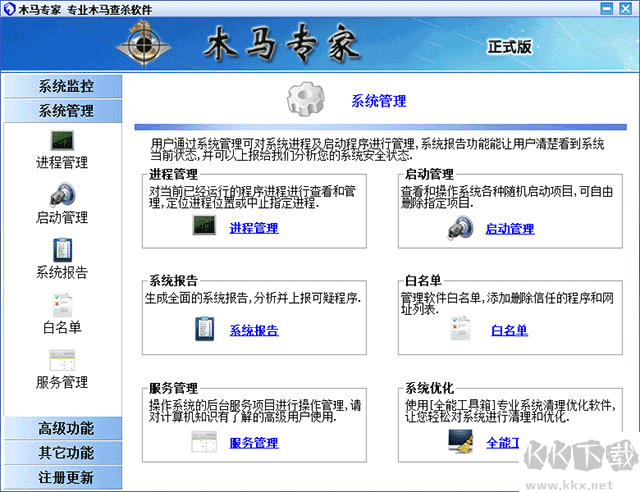Expand the 高级功能 sidebar section

[63, 428]
